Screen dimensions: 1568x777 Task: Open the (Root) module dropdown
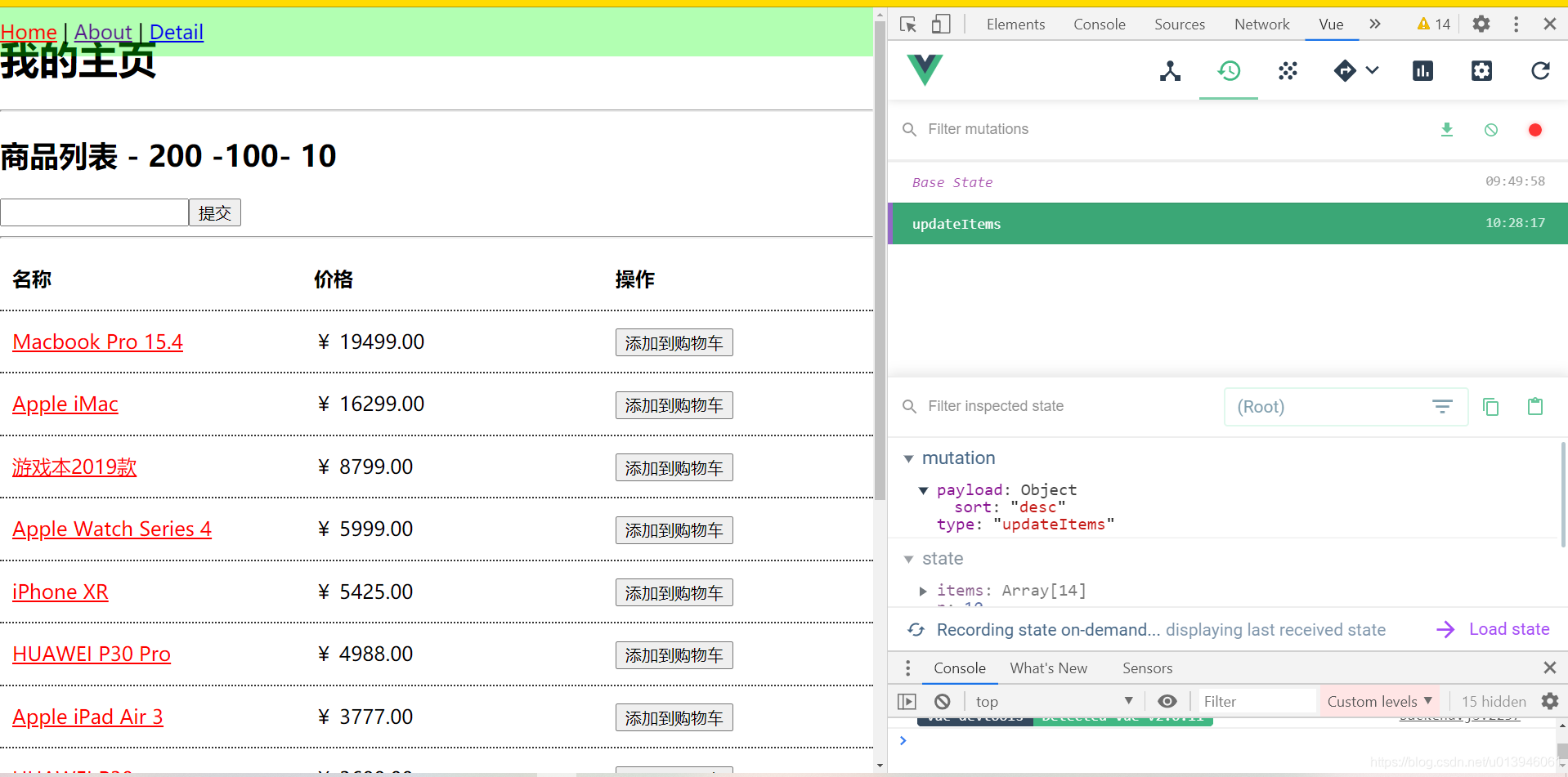coord(1346,407)
